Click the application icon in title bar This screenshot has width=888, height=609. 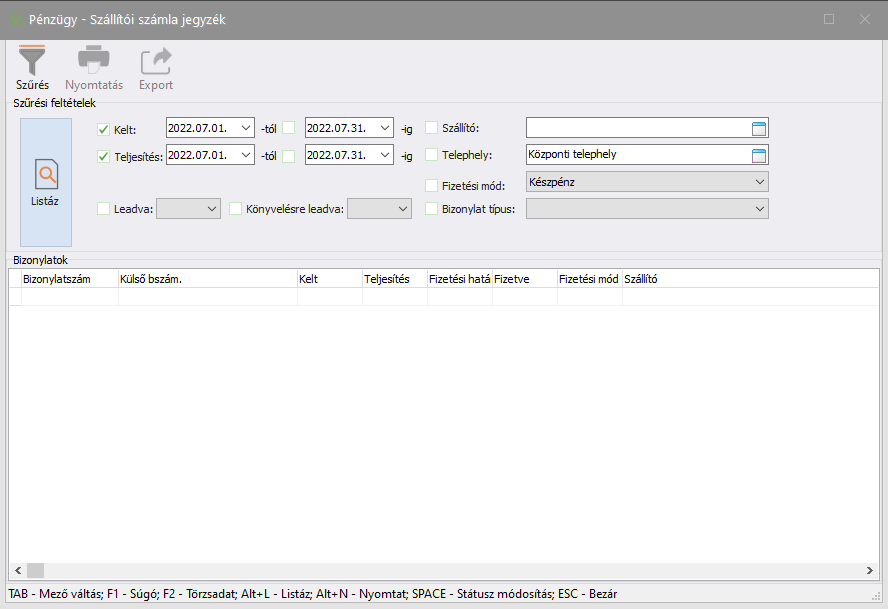click(15, 19)
